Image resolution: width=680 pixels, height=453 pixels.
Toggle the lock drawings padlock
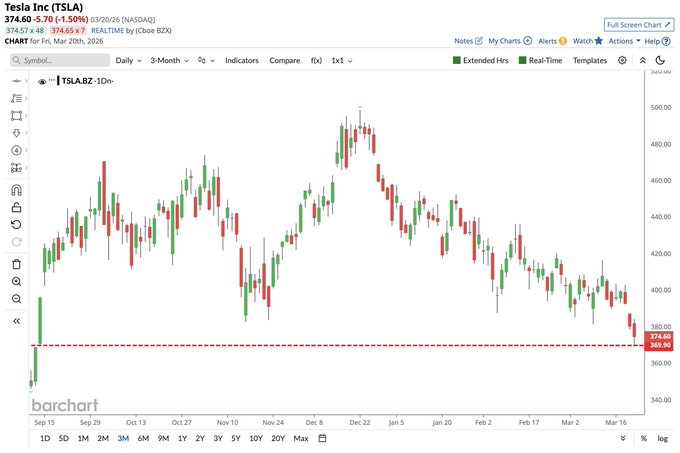point(16,207)
